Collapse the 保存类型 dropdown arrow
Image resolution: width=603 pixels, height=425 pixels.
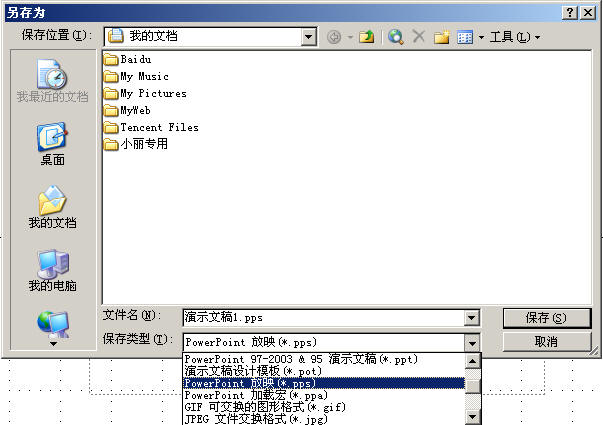coord(471,342)
